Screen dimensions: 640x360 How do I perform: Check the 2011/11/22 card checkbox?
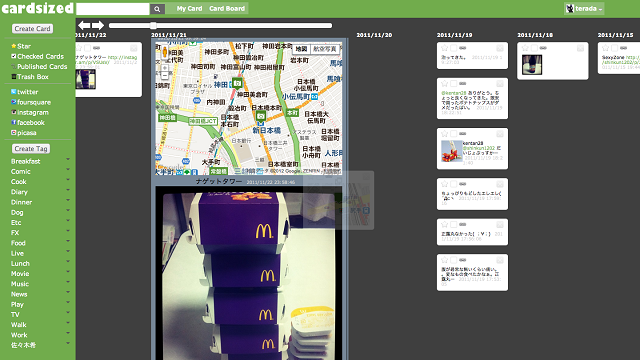(87, 48)
